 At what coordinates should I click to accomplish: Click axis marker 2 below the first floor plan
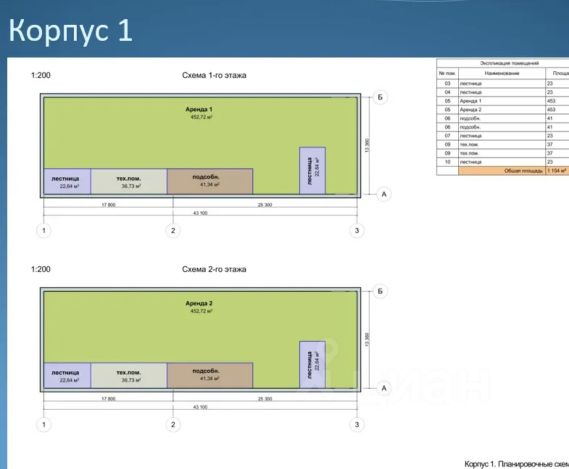(x=173, y=231)
